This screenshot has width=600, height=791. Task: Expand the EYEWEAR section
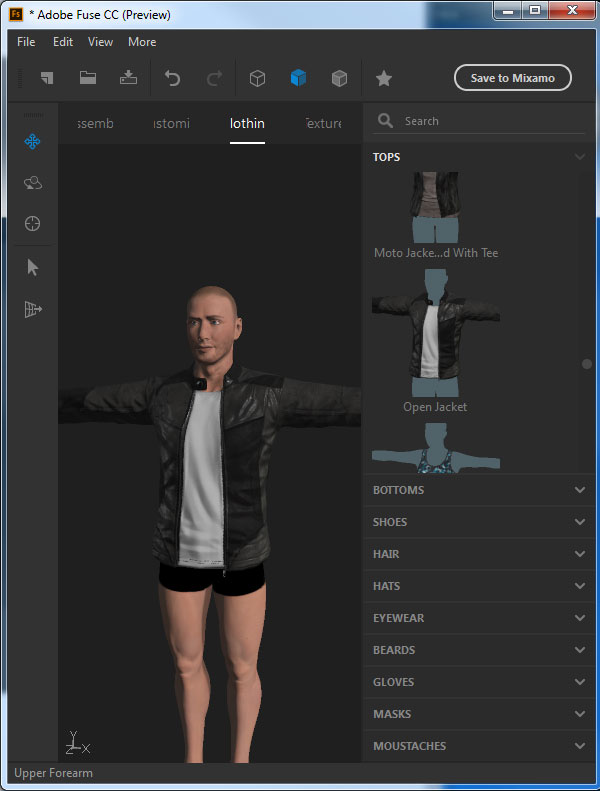(479, 618)
